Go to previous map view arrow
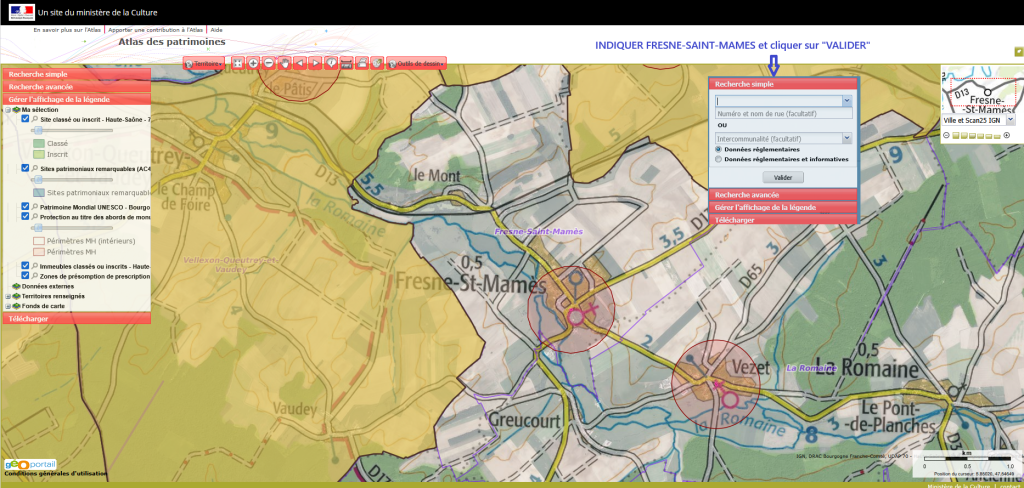 (300, 63)
